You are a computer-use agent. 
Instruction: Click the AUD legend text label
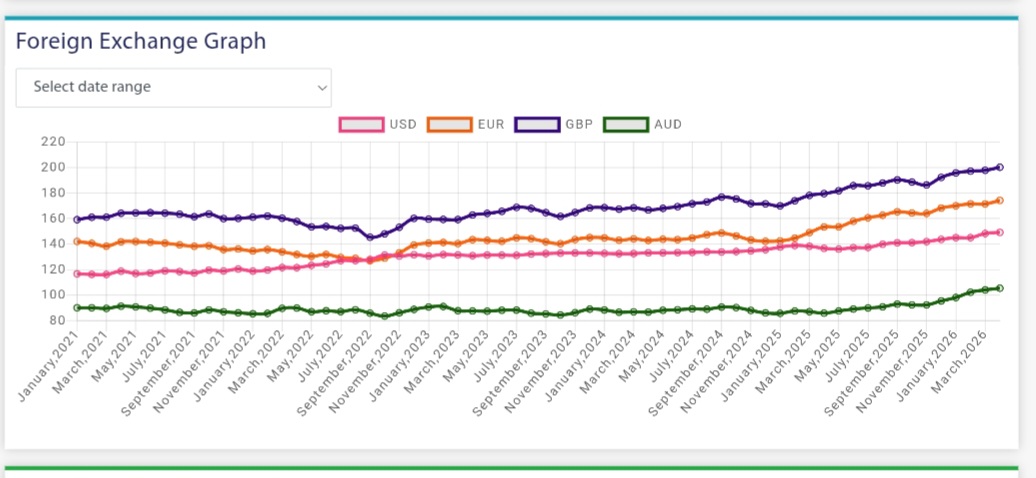point(667,125)
